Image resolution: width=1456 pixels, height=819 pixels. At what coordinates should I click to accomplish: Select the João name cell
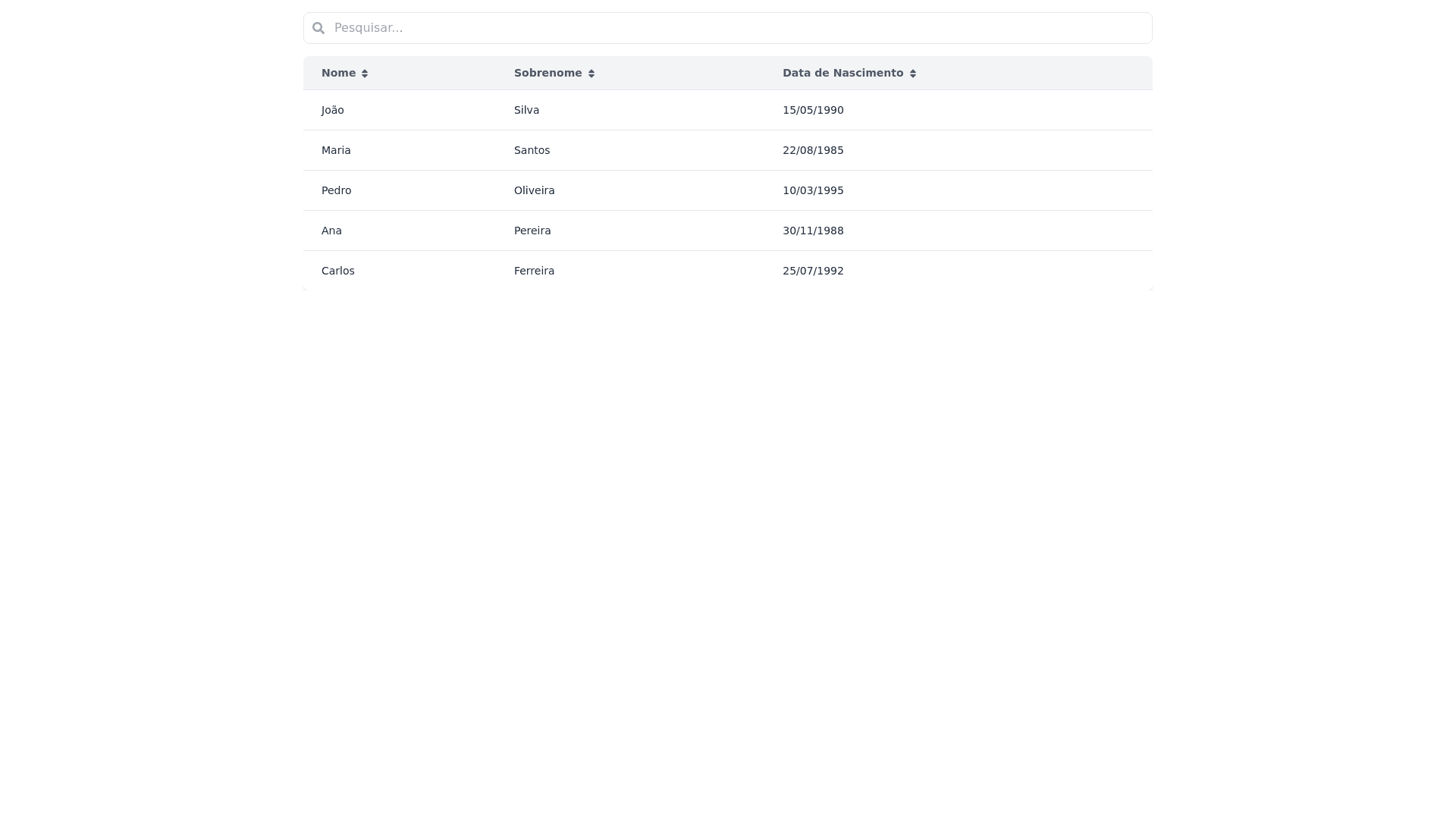[333, 110]
